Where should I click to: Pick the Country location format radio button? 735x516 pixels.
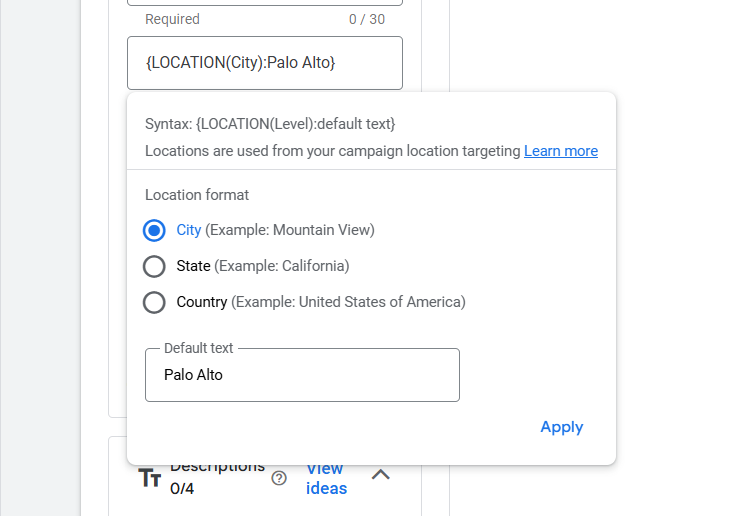(x=154, y=302)
